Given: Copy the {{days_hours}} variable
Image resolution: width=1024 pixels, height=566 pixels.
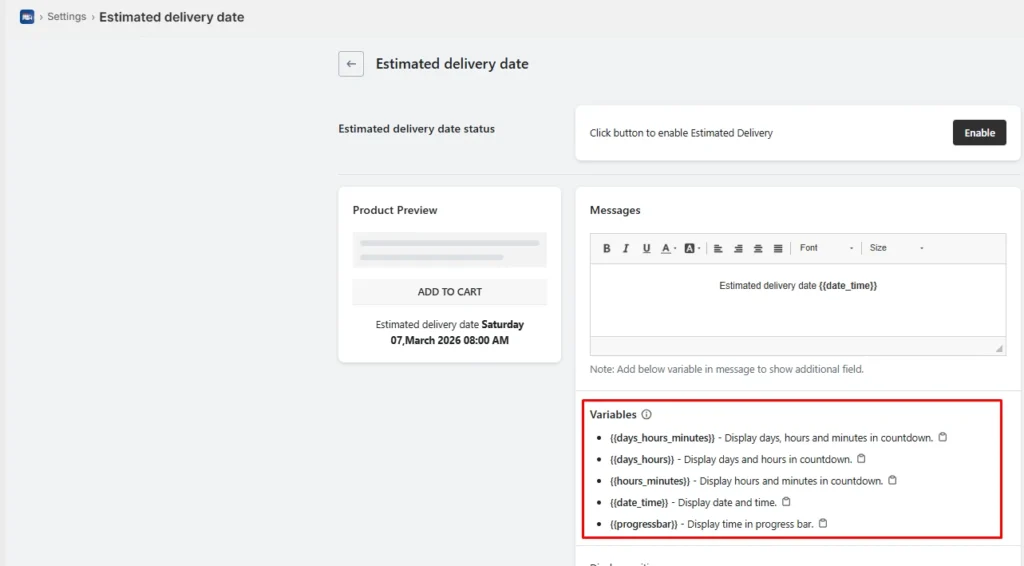Looking at the screenshot, I should pyautogui.click(x=861, y=459).
